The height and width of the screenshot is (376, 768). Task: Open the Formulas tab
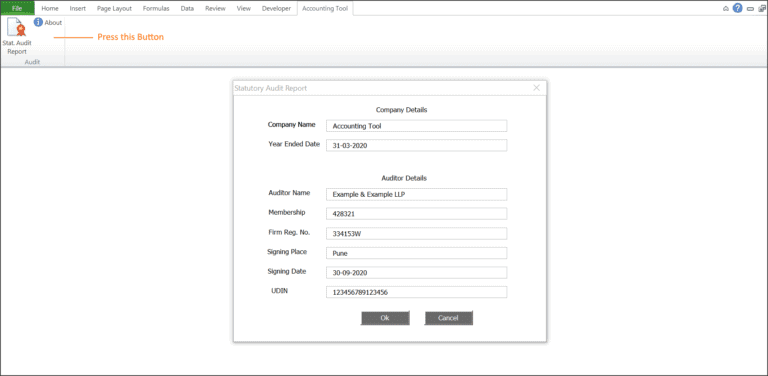click(156, 8)
